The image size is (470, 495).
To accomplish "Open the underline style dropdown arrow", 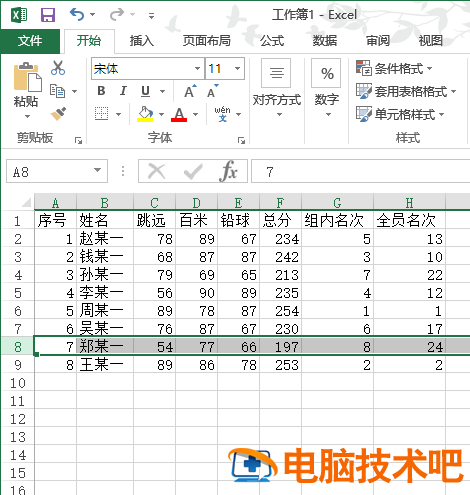I will pyautogui.click(x=162, y=91).
